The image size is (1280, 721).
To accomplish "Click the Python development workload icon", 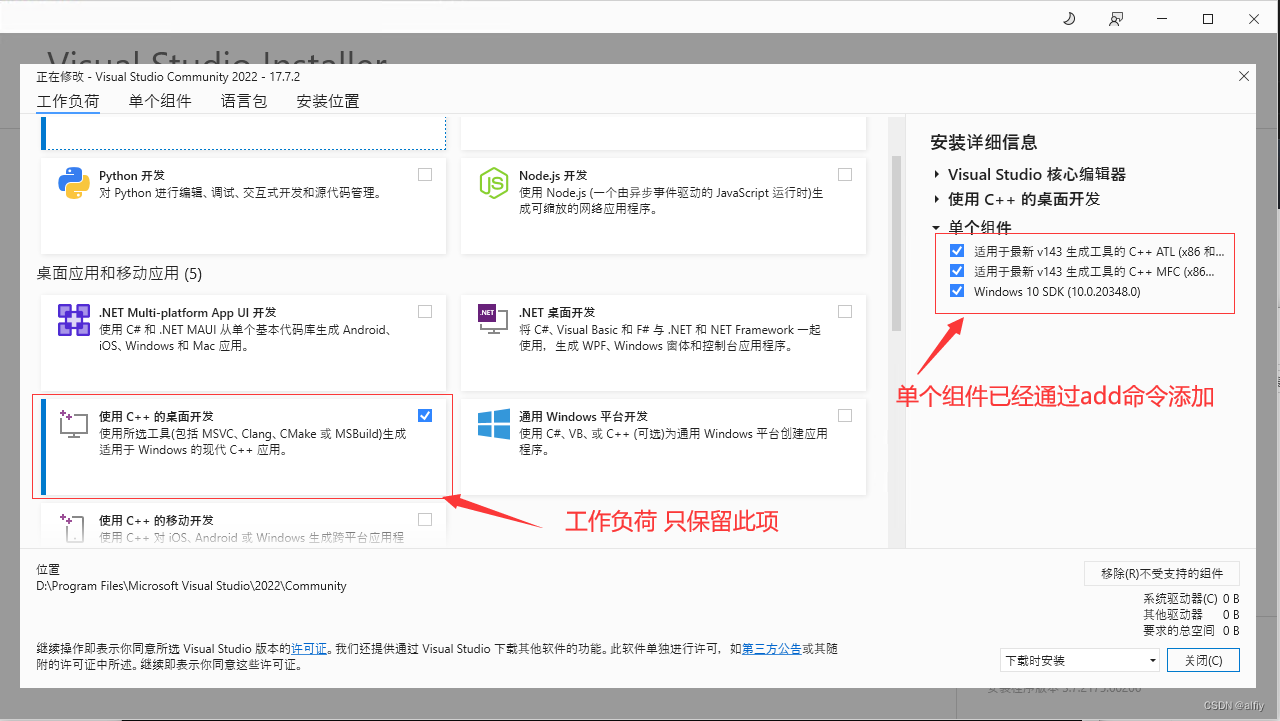I will [x=75, y=184].
